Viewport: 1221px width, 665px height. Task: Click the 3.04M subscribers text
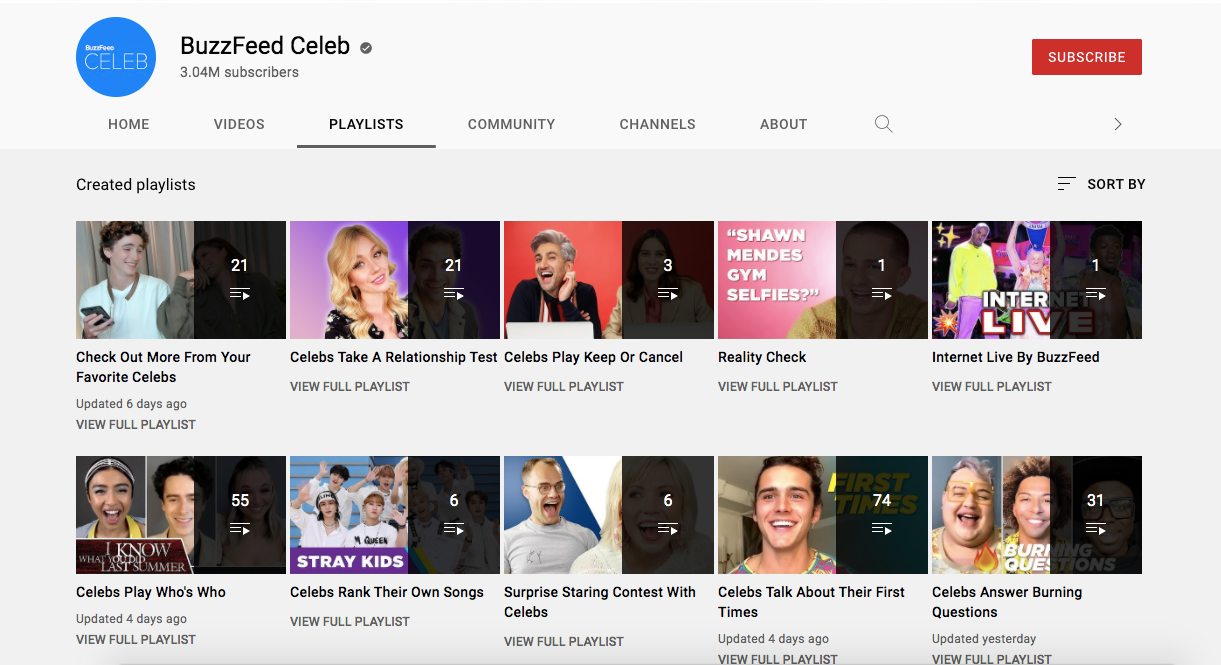[239, 72]
